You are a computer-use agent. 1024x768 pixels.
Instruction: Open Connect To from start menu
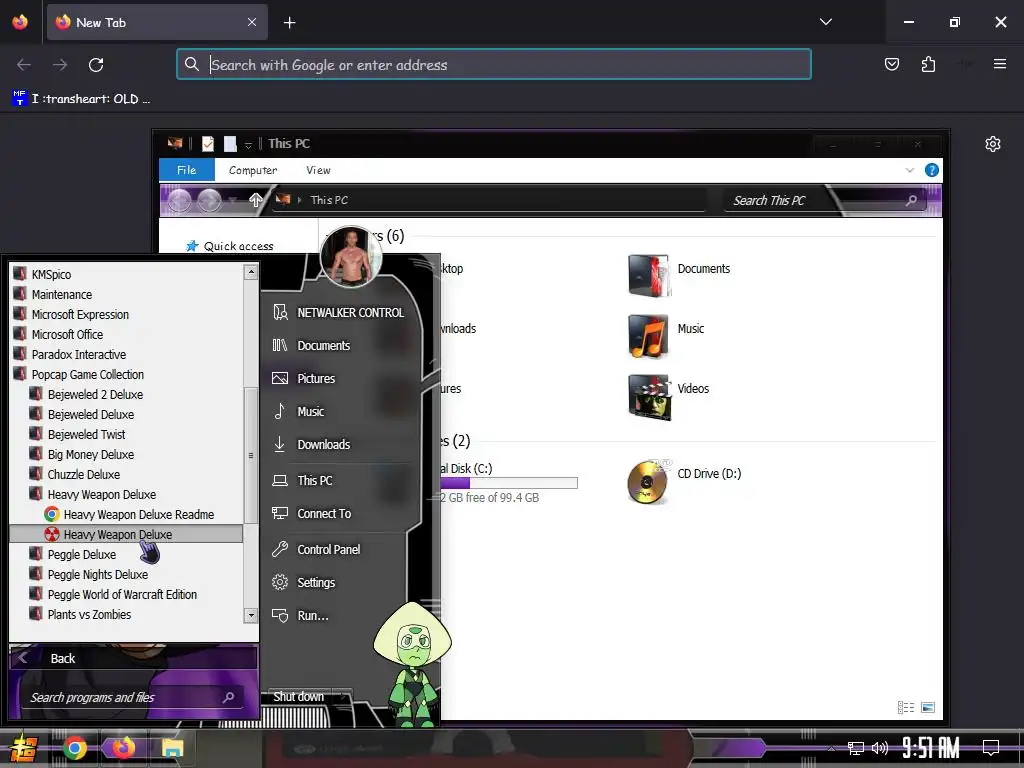click(312, 514)
